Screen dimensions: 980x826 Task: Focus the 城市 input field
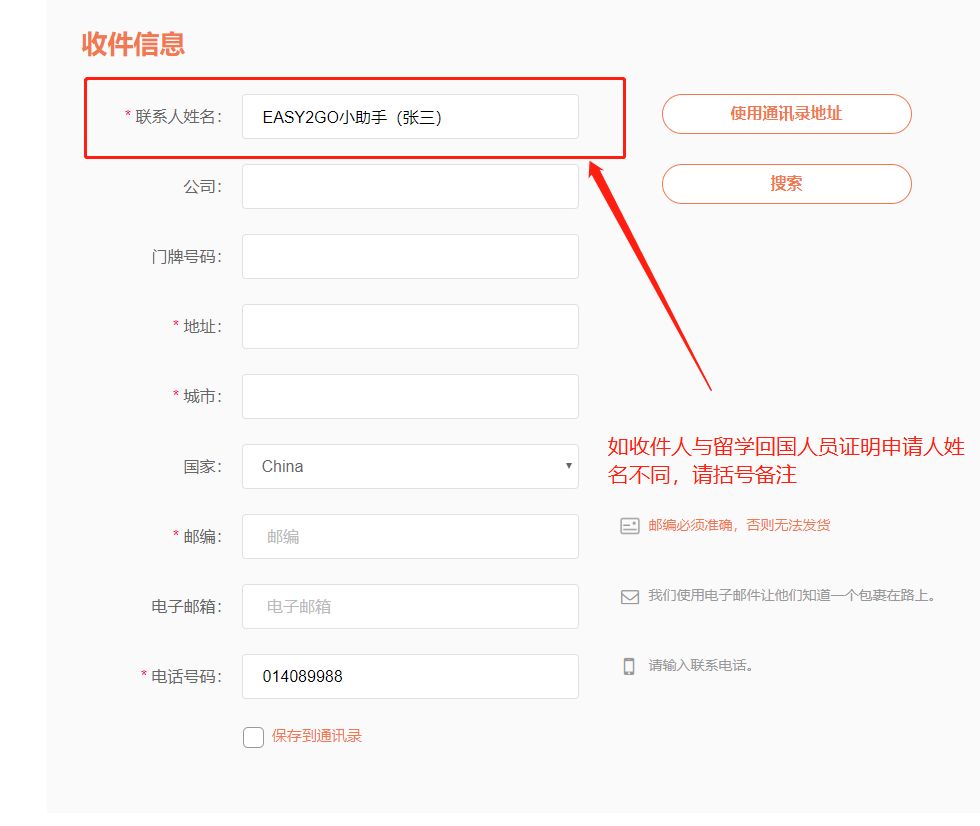tap(410, 396)
